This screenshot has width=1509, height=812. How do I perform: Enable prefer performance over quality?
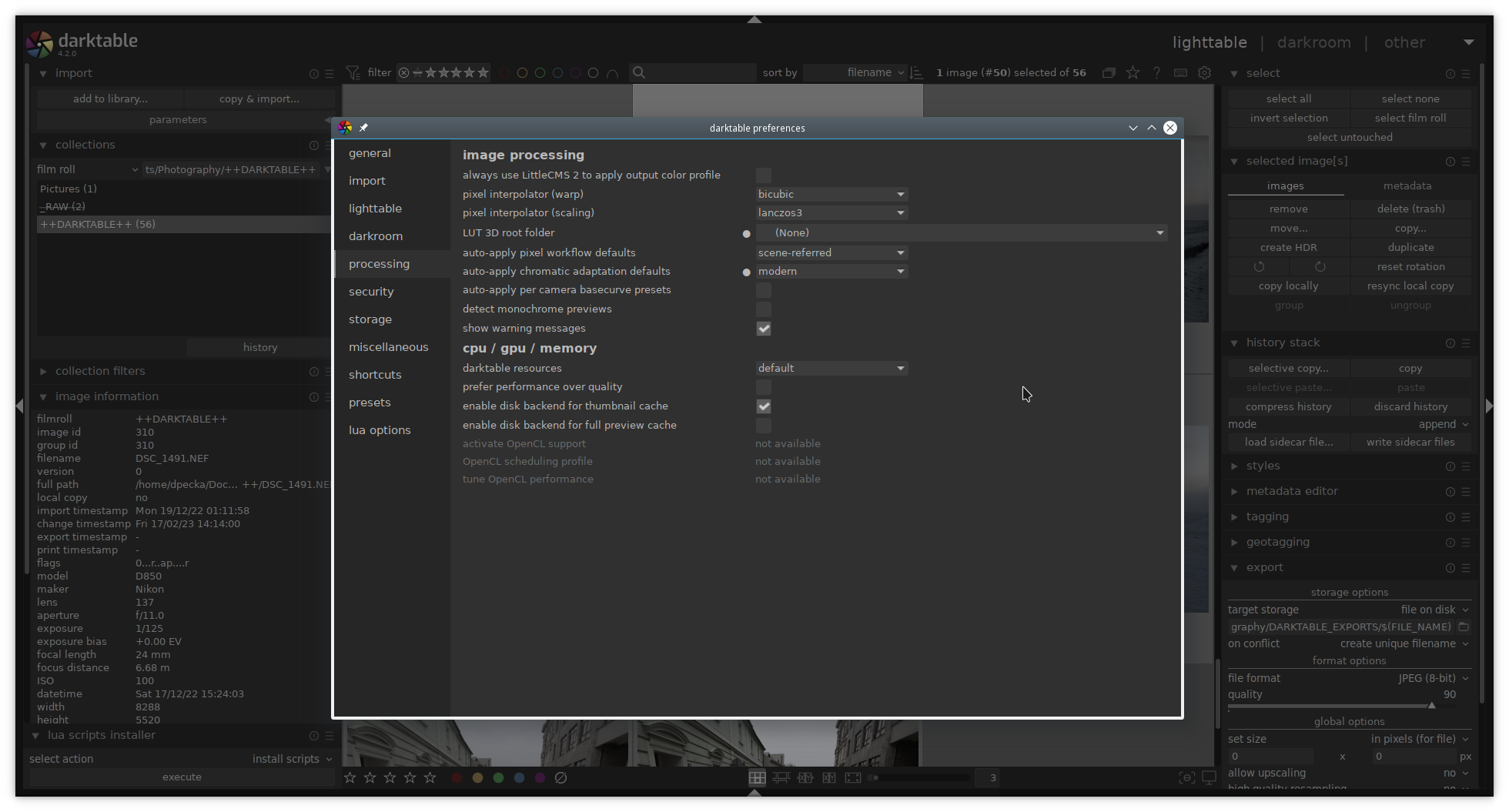pos(763,386)
